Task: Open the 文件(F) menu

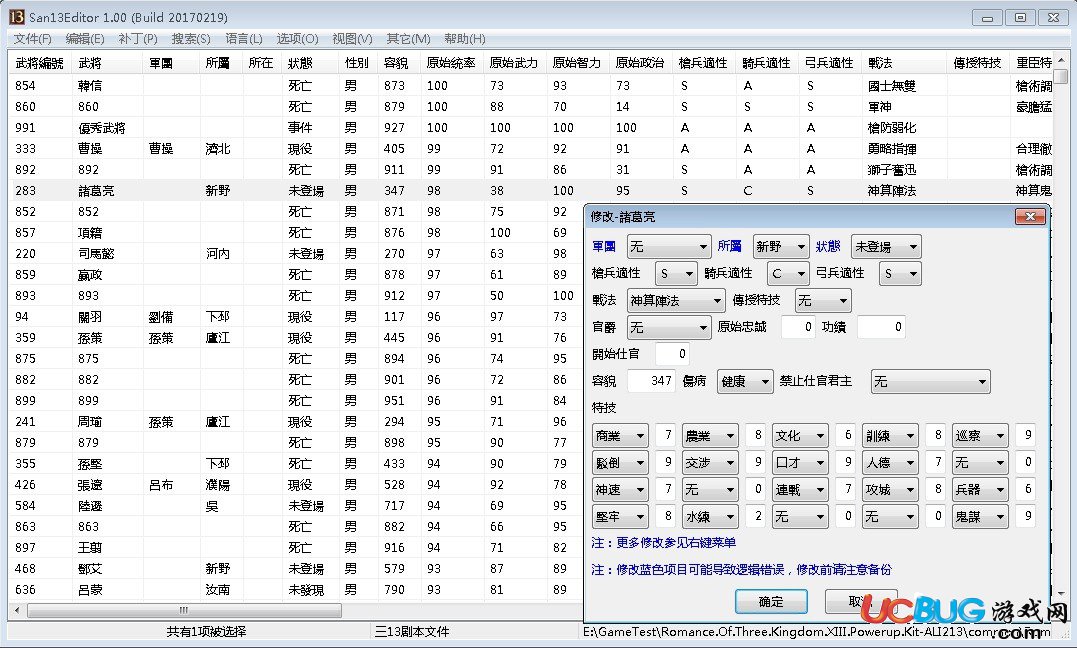Action: pyautogui.click(x=33, y=38)
